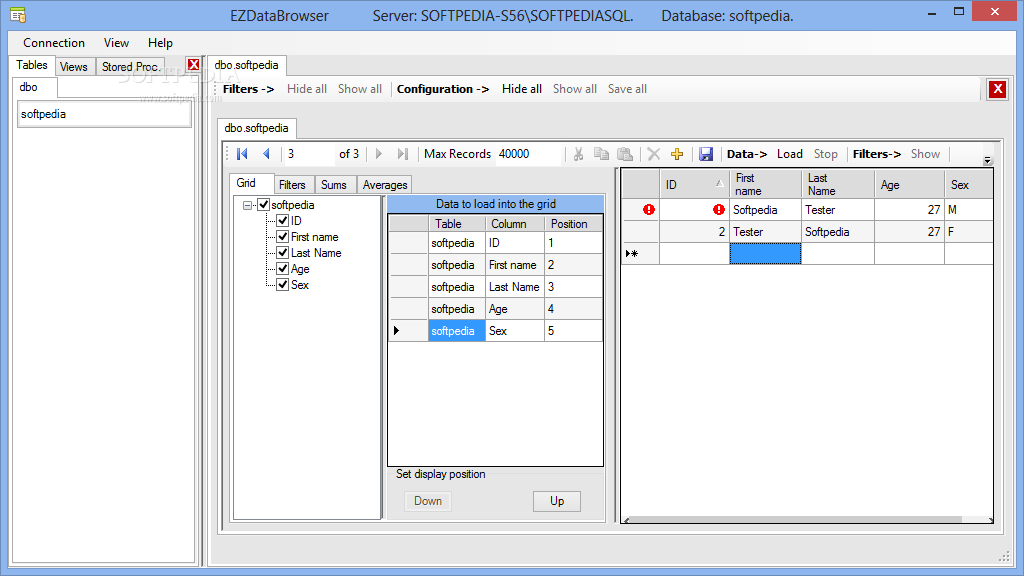Click the Last Name column header
The image size is (1024, 576).
tap(838, 185)
